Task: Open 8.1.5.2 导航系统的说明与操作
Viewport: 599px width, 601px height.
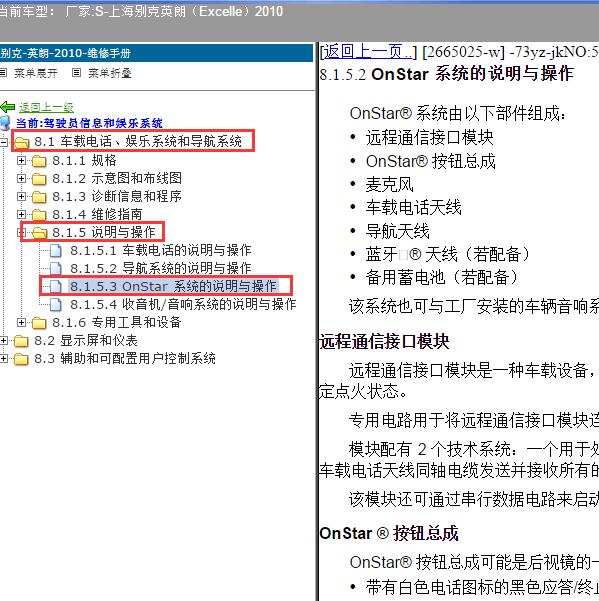Action: coord(161,268)
